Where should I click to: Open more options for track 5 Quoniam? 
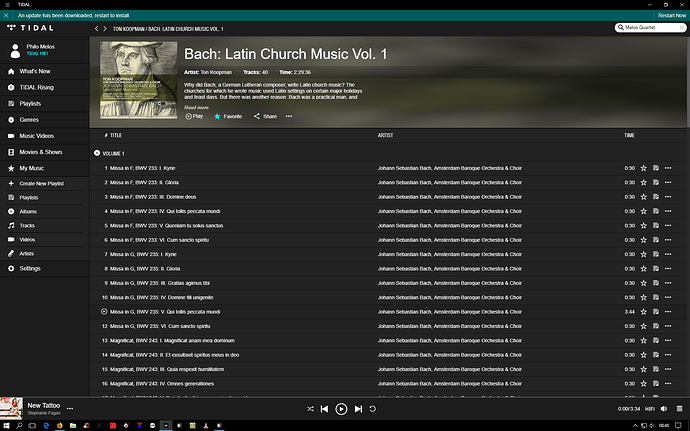[x=668, y=226]
